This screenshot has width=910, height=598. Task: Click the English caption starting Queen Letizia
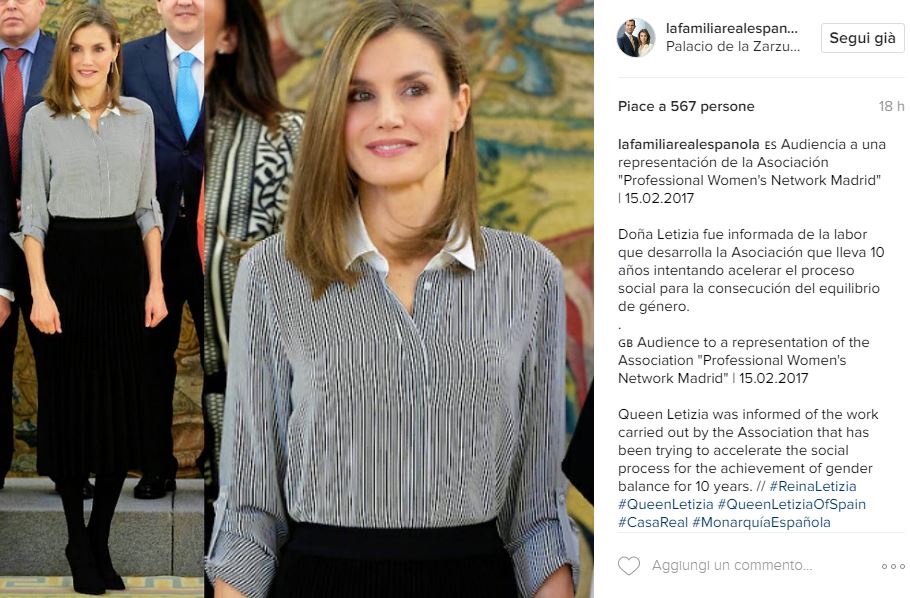tap(748, 450)
